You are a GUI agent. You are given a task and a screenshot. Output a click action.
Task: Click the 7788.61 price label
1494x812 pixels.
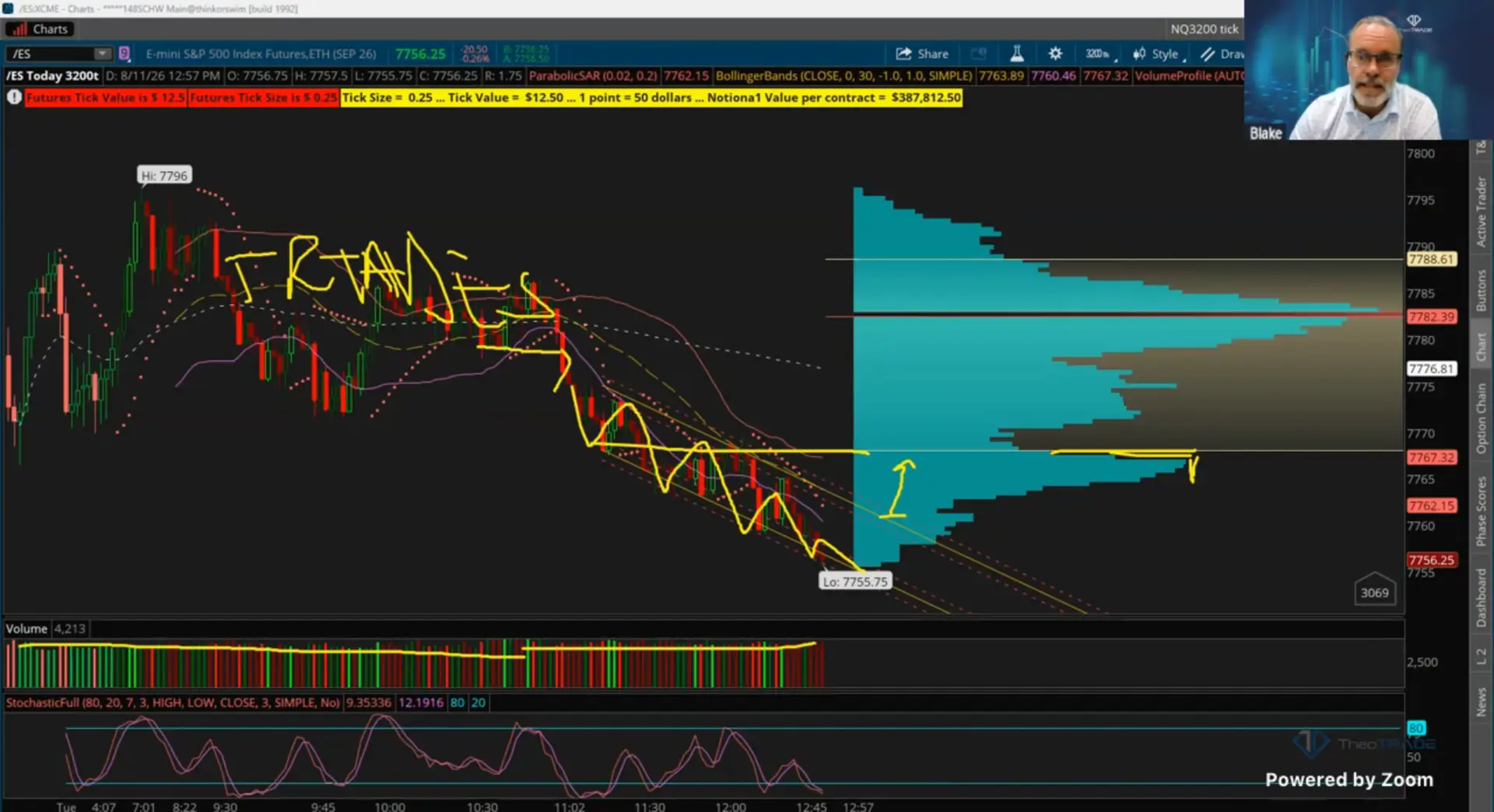(x=1431, y=259)
